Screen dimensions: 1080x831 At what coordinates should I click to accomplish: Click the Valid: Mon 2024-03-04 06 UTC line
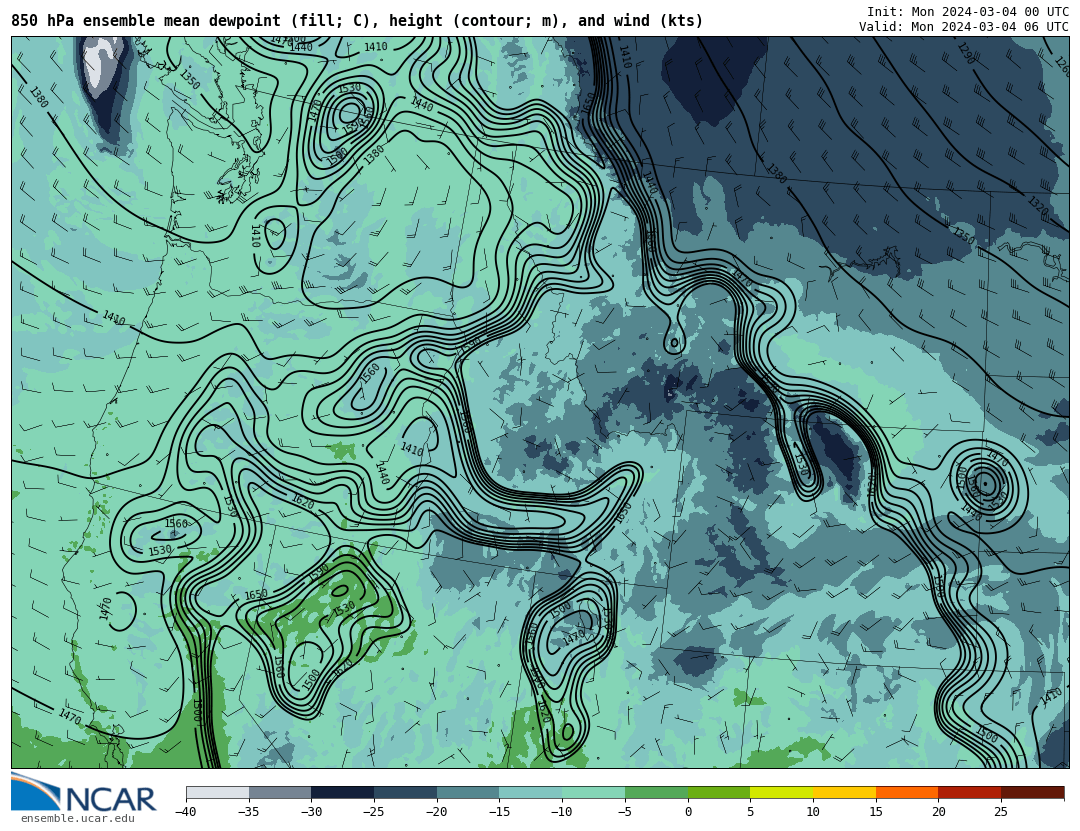coord(964,26)
